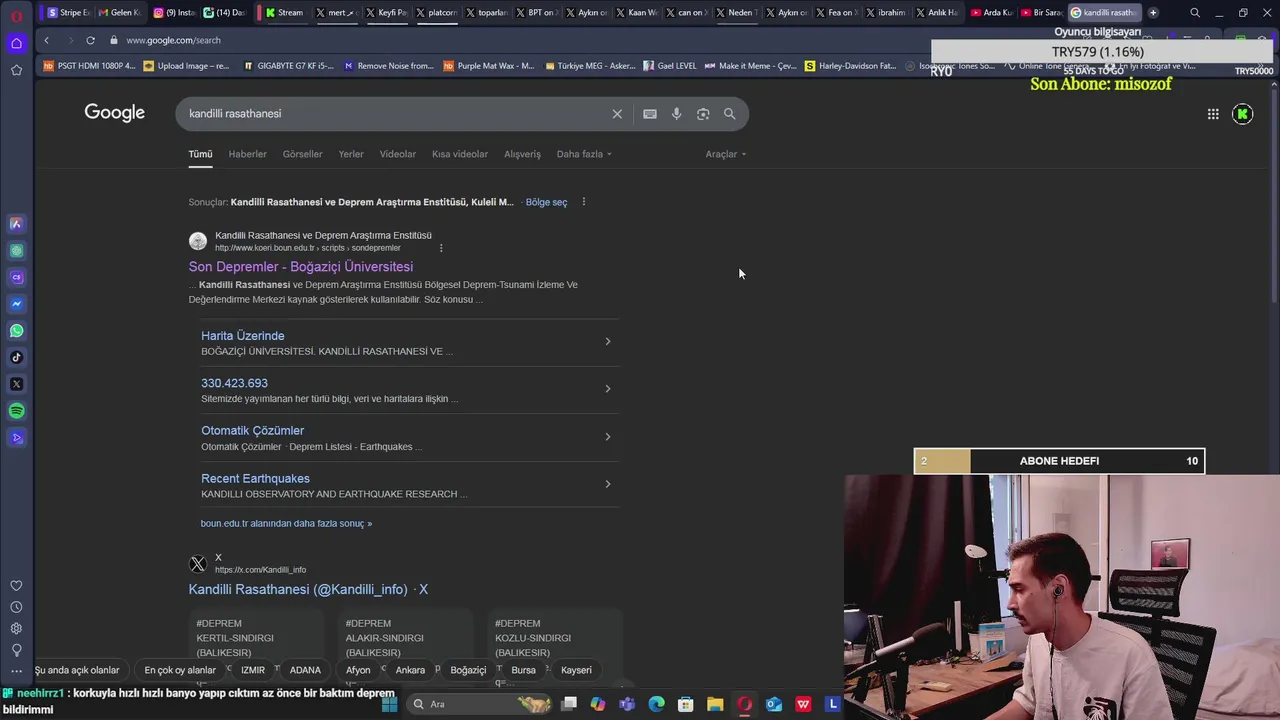1280x720 pixels.
Task: Open boun.edu.tr alanından daha fazla sonuç
Action: click(286, 523)
